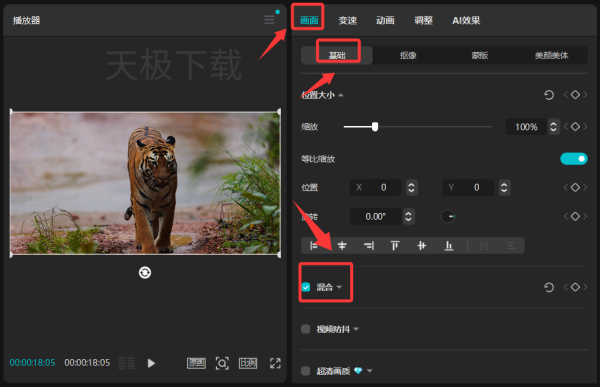
Task: Click the 缩放 slider handle
Action: 375,127
